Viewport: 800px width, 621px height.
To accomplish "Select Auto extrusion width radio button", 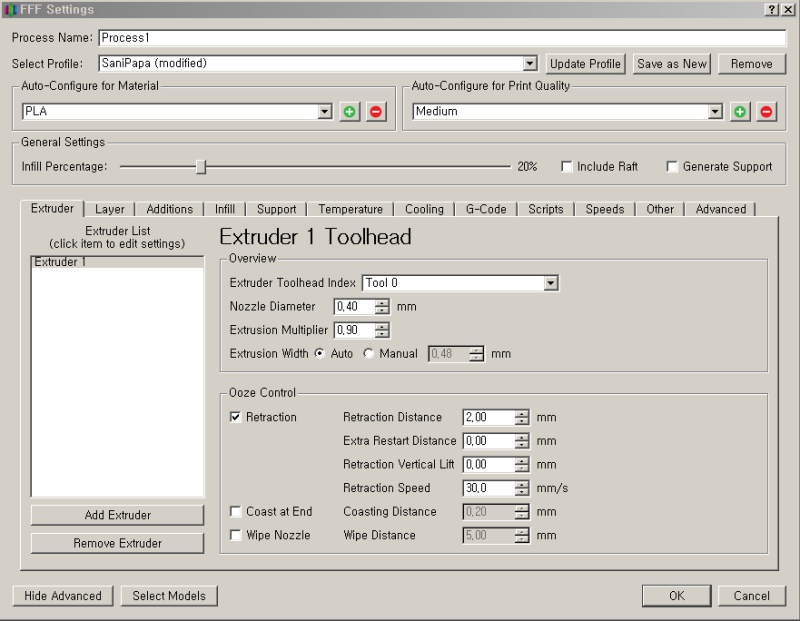I will (x=319, y=354).
